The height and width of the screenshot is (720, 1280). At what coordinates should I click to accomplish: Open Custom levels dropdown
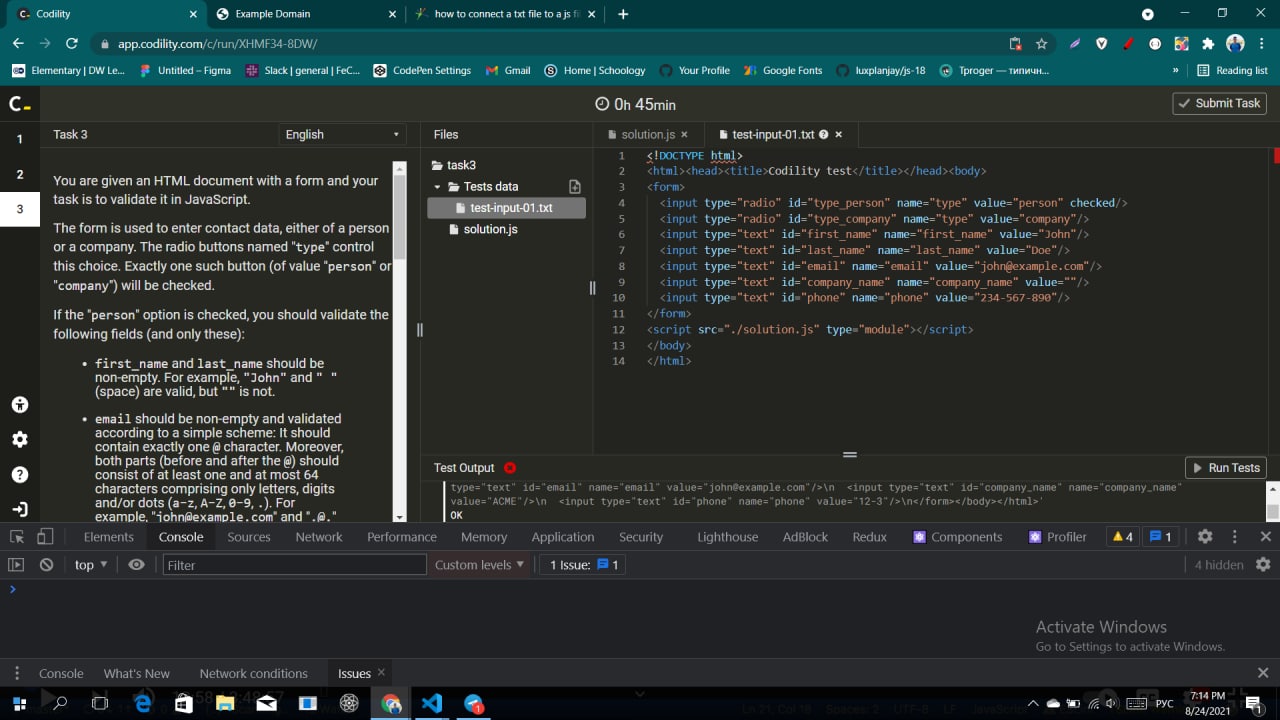pos(480,565)
